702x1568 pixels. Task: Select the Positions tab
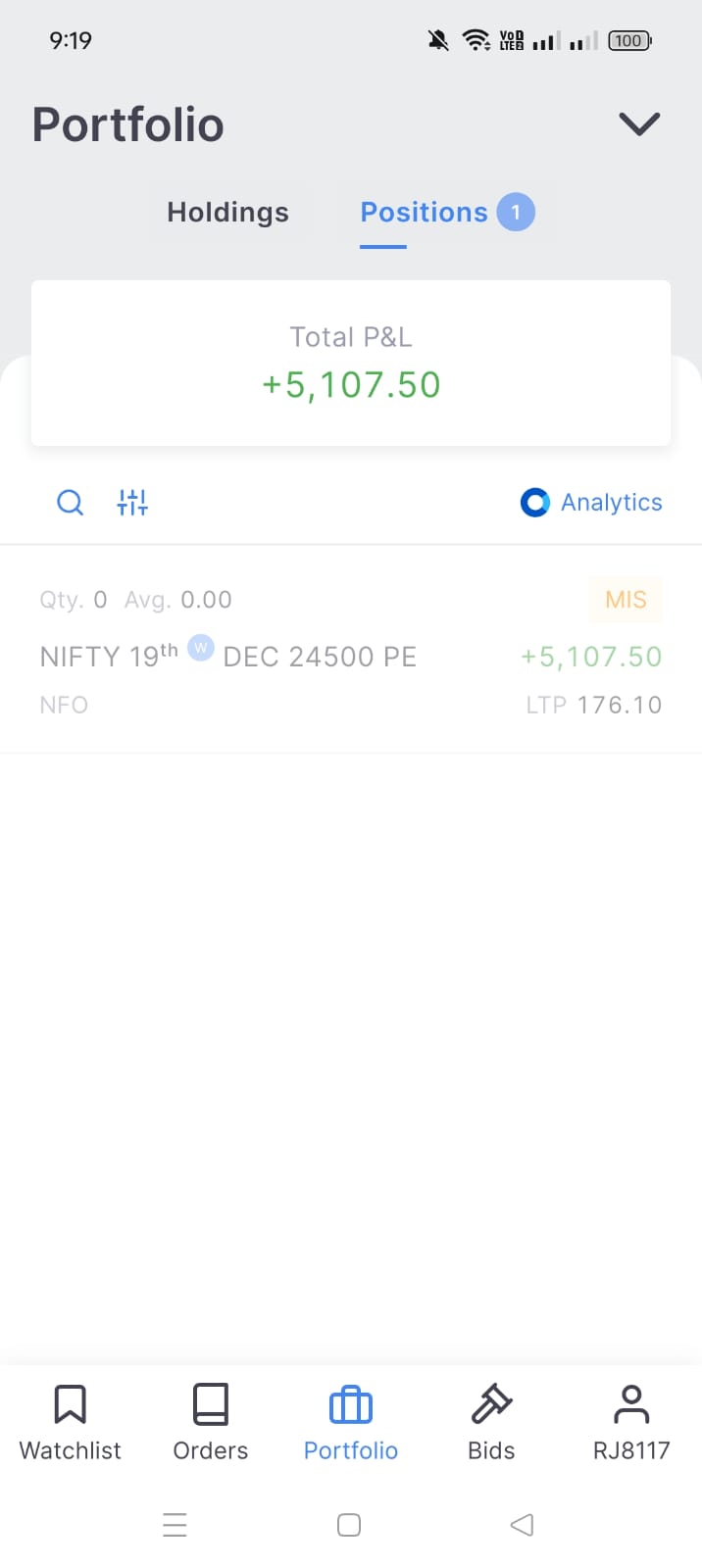[424, 213]
